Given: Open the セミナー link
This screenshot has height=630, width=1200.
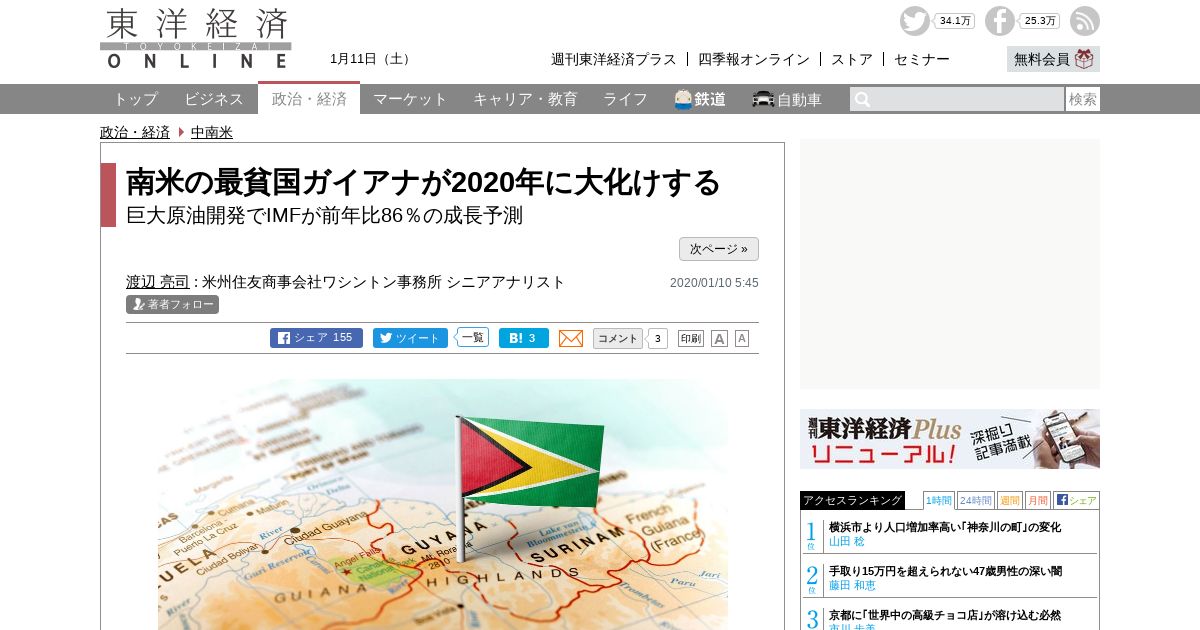Looking at the screenshot, I should click(x=922, y=59).
